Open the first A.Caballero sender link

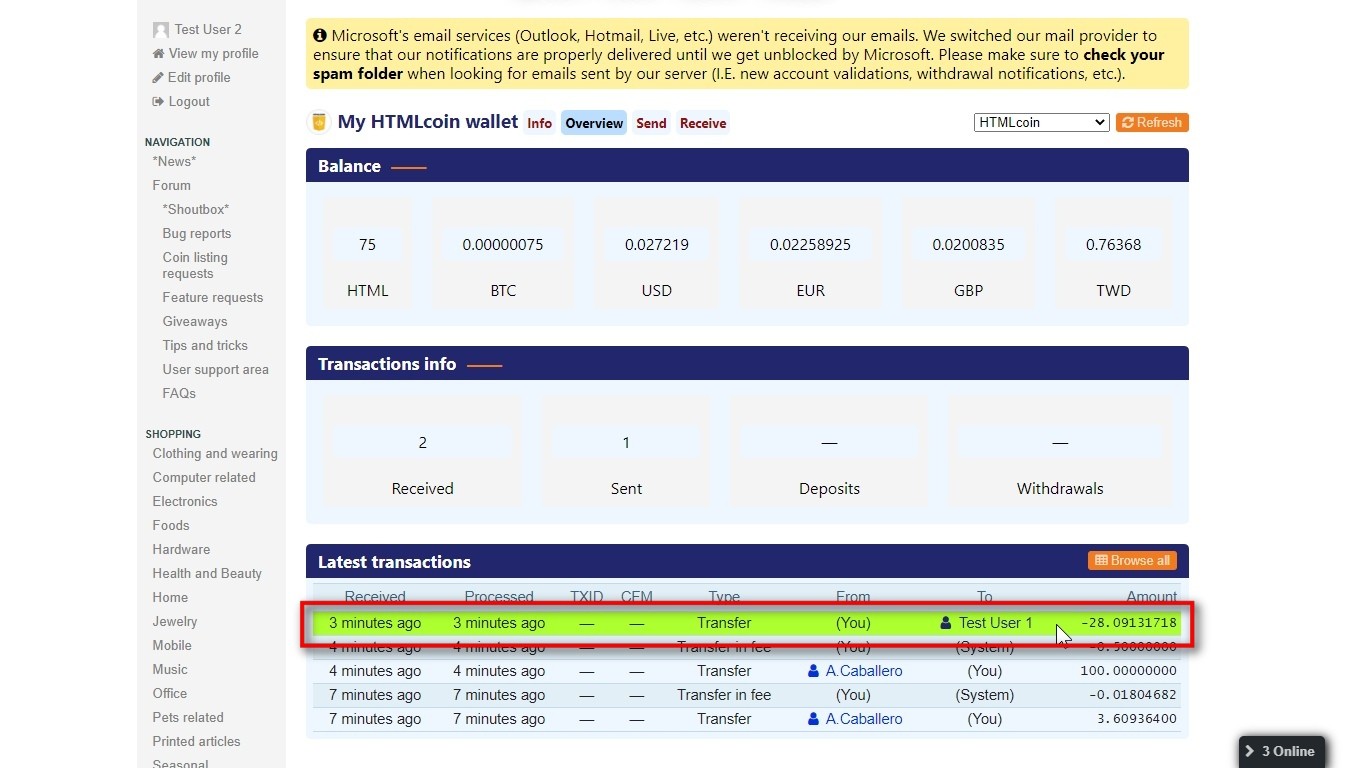click(863, 671)
